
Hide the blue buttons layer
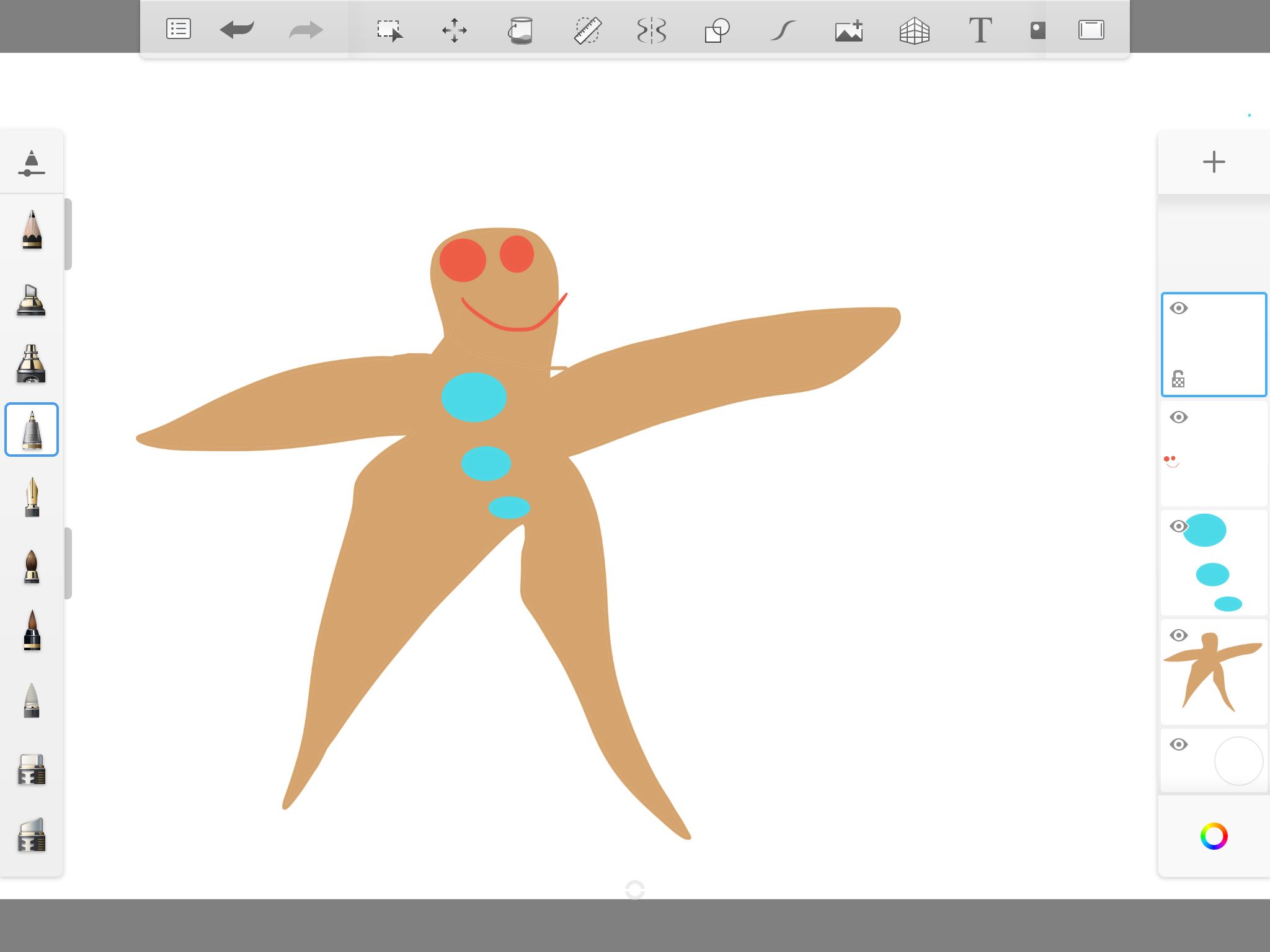pos(1178,526)
